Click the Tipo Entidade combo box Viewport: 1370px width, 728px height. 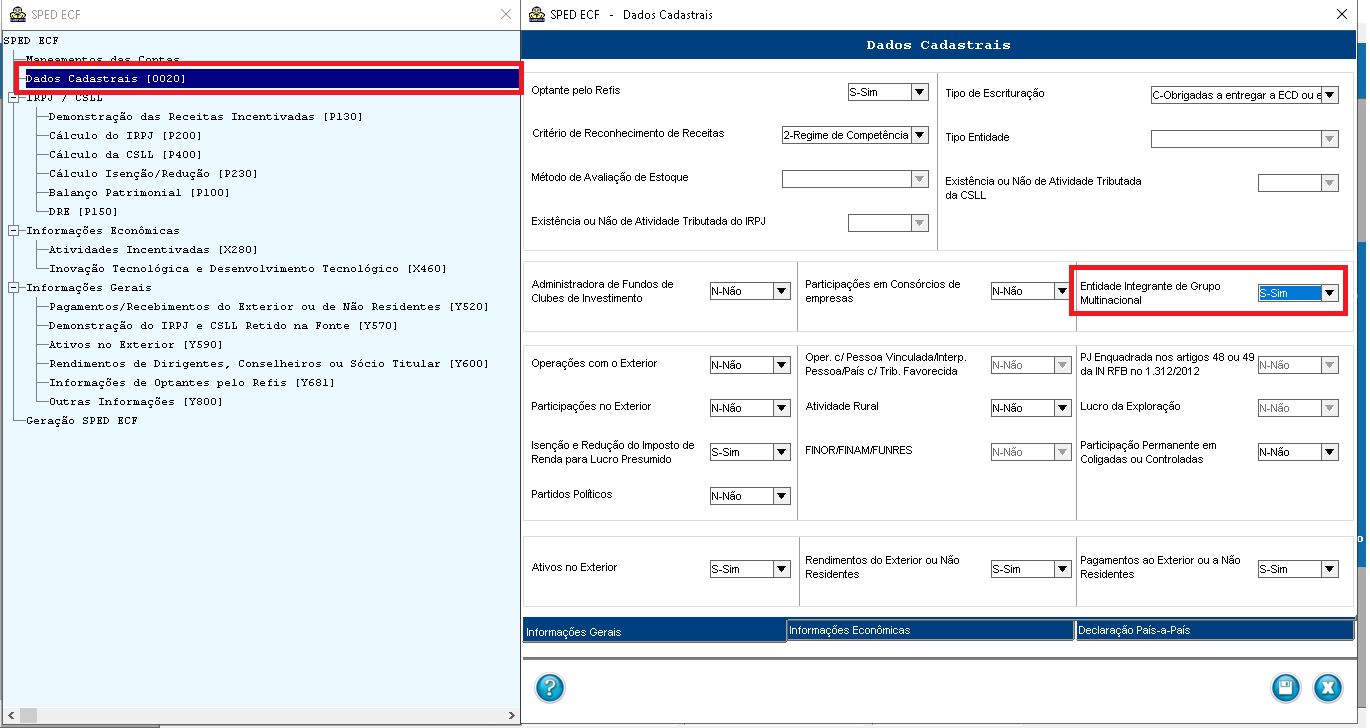(x=1245, y=139)
